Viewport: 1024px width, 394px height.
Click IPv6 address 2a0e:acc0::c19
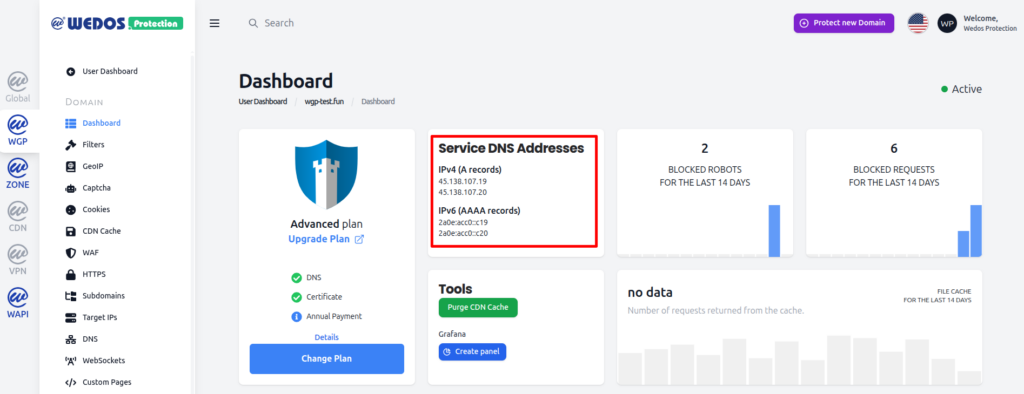[x=463, y=222]
